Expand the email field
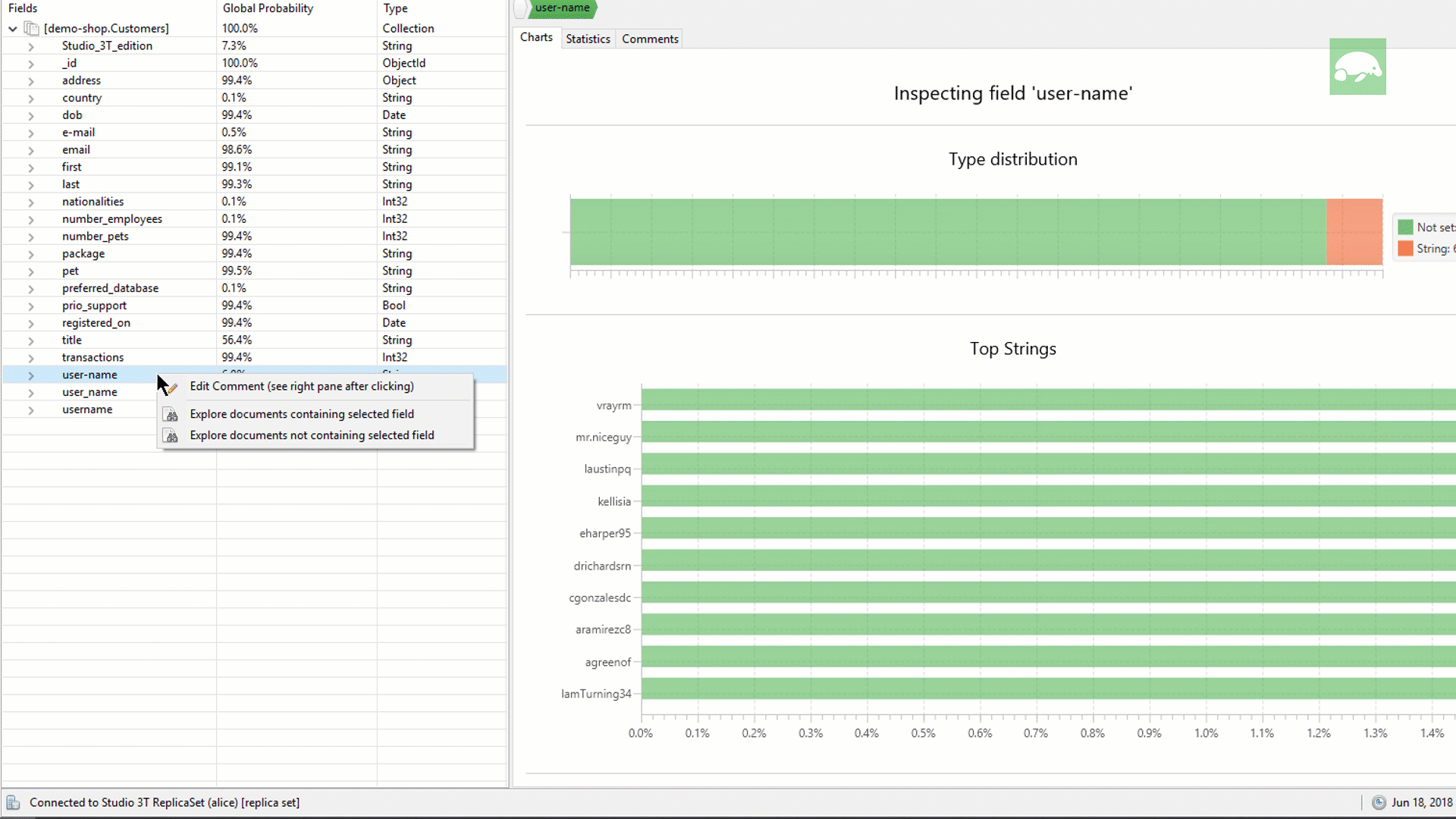 [31, 150]
